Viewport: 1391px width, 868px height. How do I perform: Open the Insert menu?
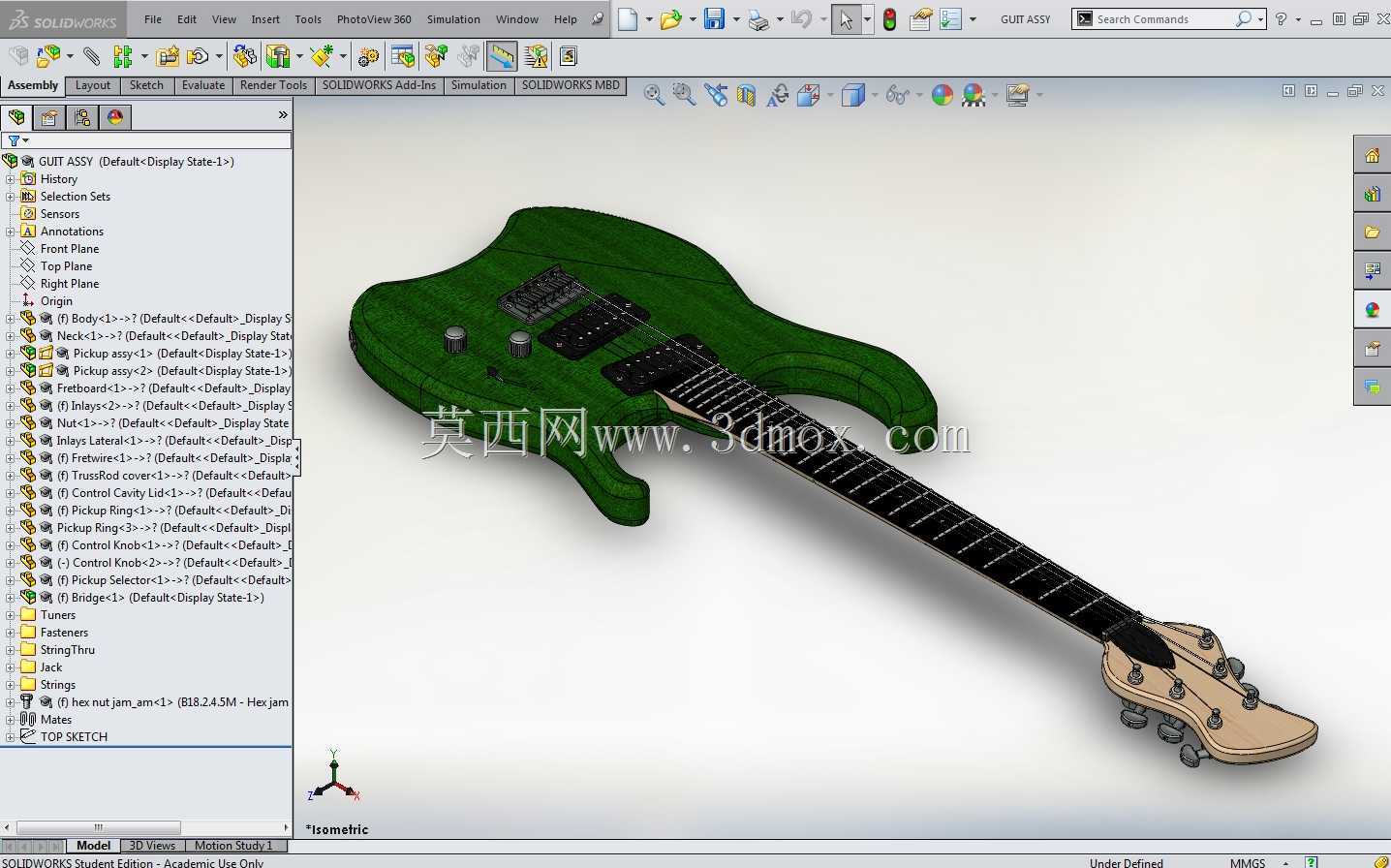tap(265, 19)
